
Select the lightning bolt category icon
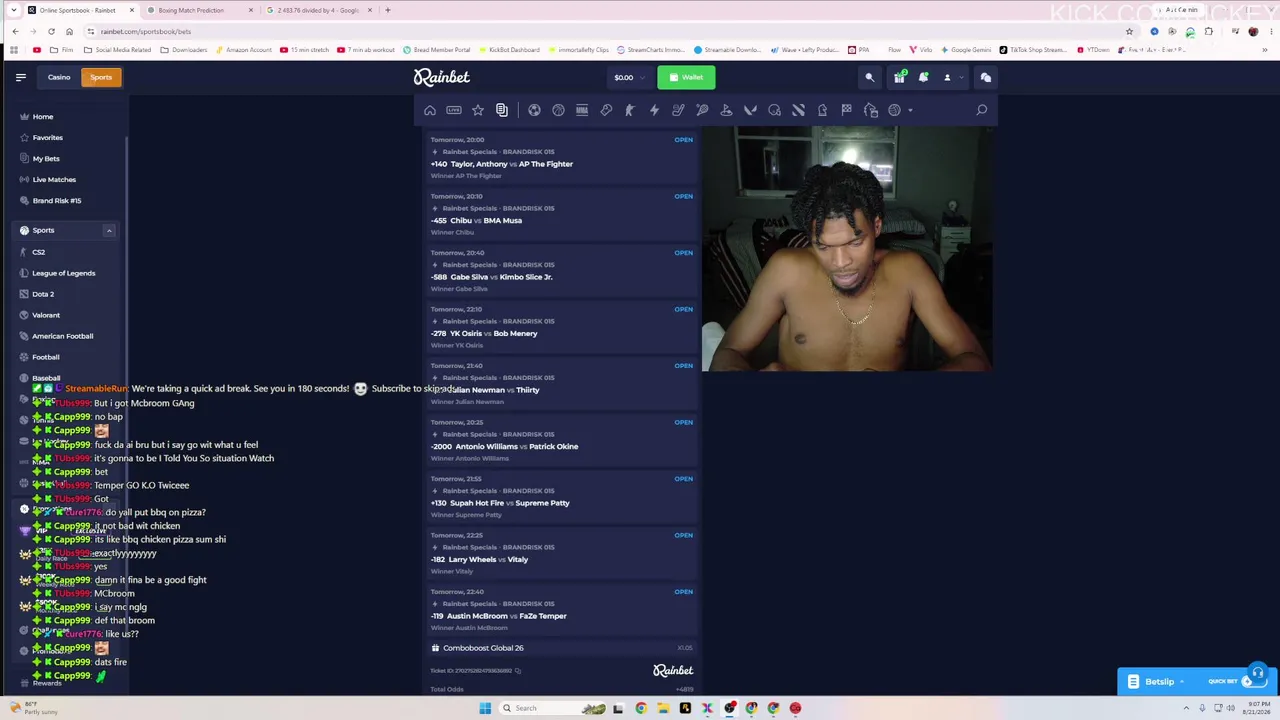click(x=654, y=110)
